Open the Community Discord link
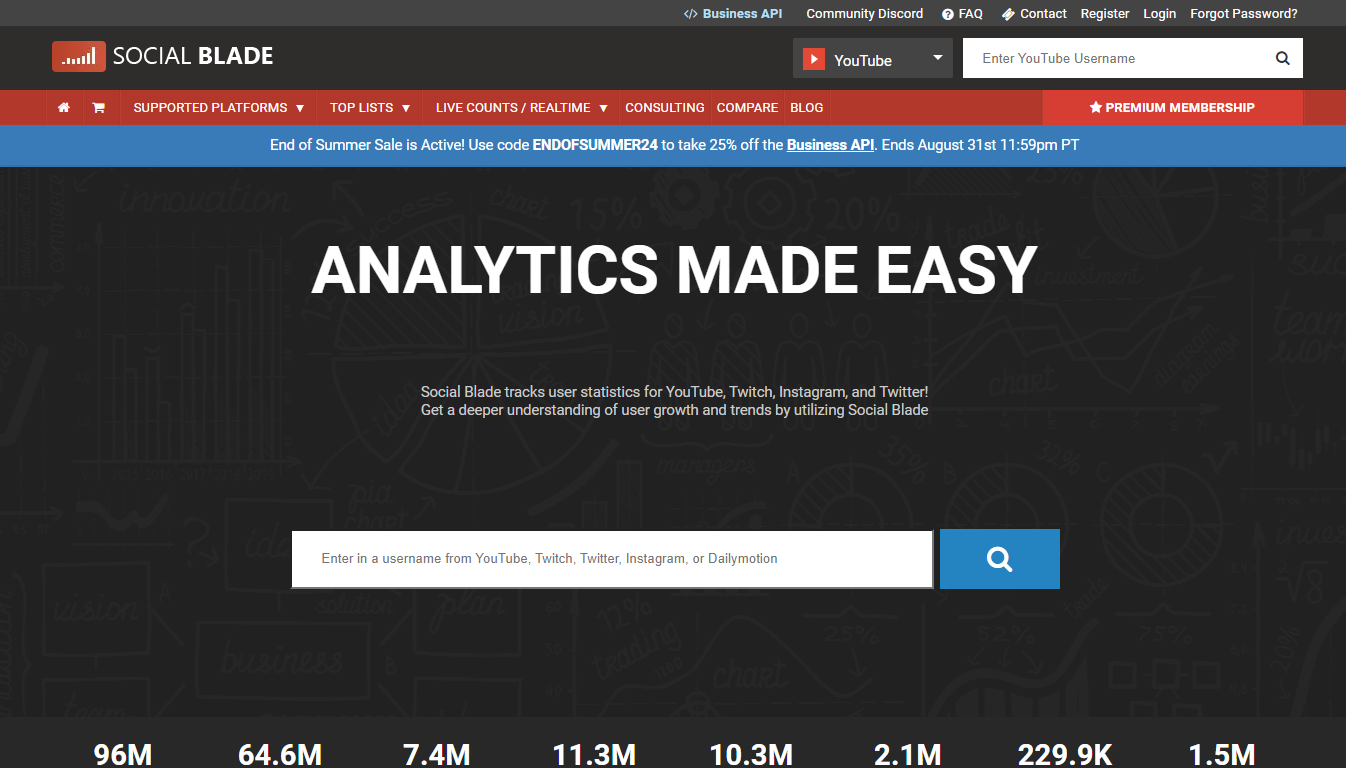1346x768 pixels. (865, 14)
